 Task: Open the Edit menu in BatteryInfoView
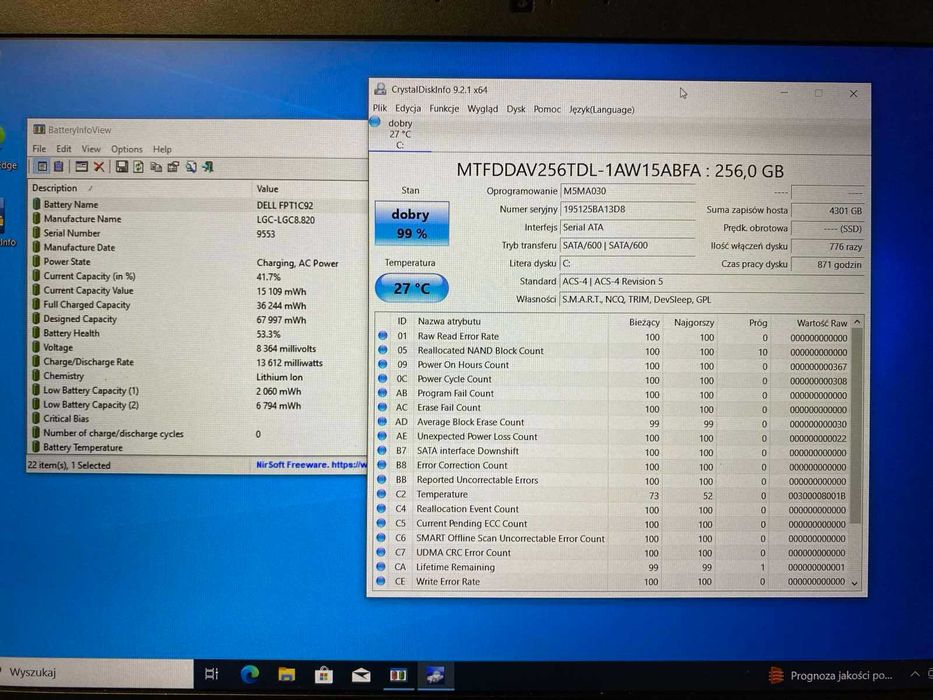[x=64, y=149]
